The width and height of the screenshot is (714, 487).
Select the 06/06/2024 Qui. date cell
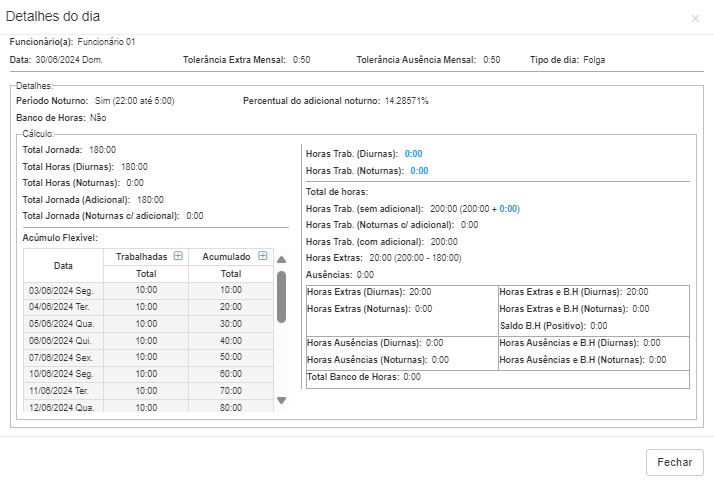click(x=63, y=341)
